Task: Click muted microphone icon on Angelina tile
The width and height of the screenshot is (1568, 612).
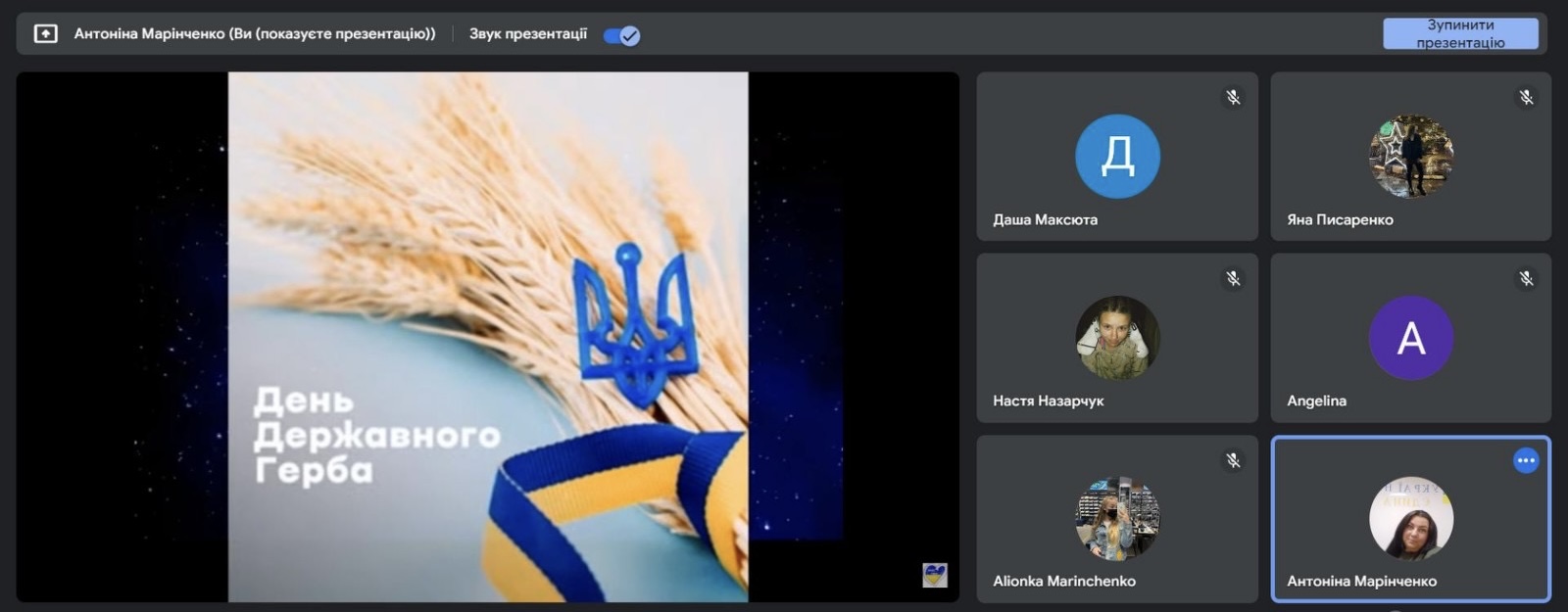Action: point(1526,279)
